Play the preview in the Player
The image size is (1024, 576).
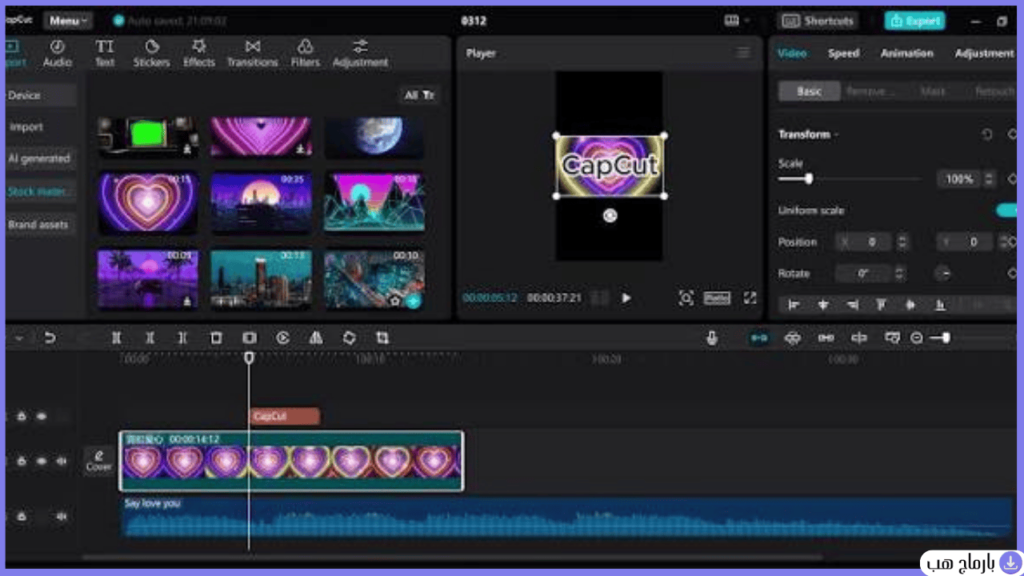tap(626, 298)
